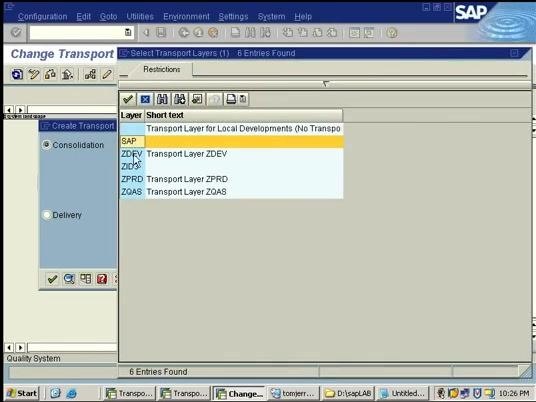Click the Create New Session icon

[x=354, y=33]
